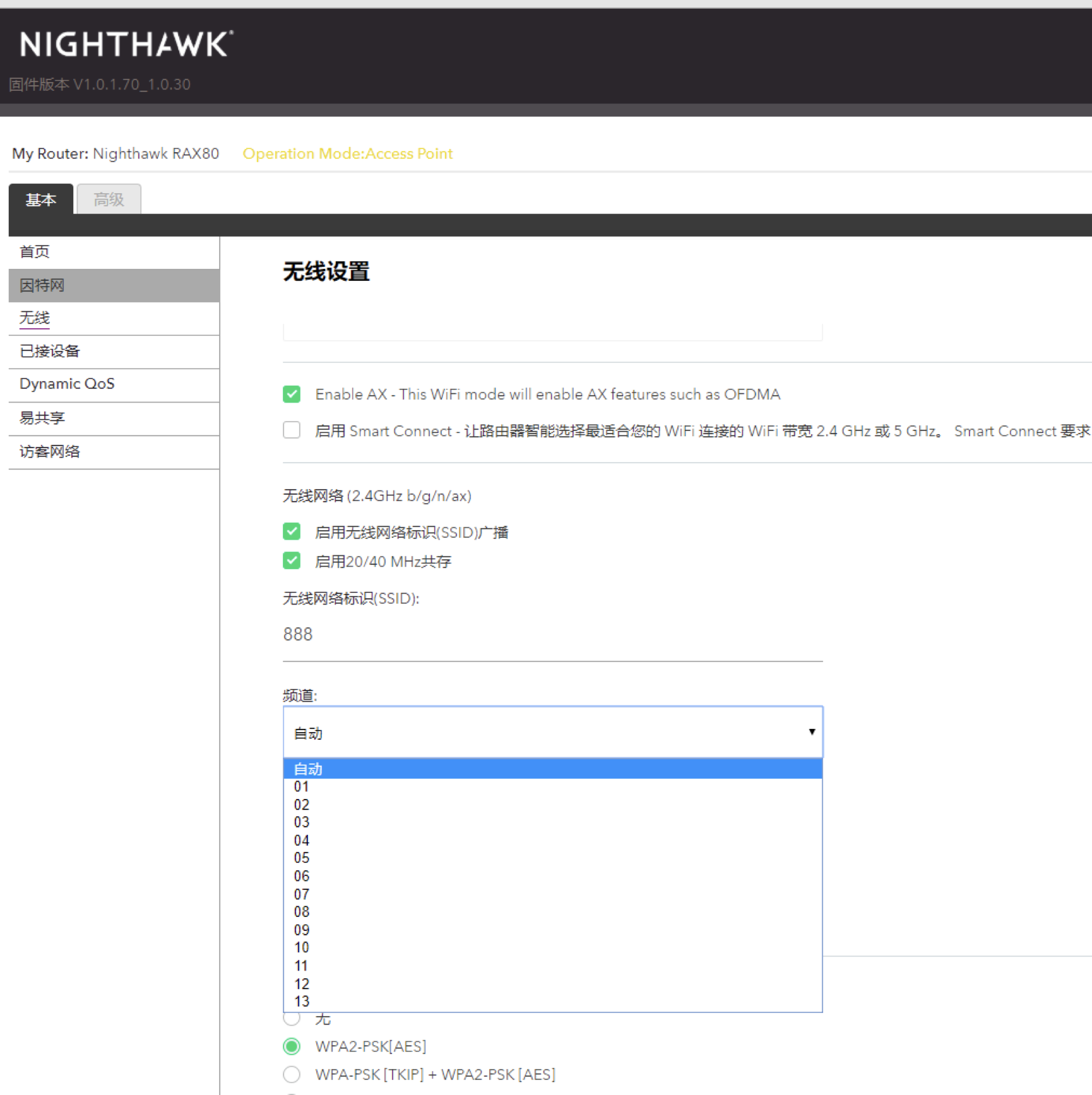Open the 基本 tab
1092x1095 pixels.
tap(41, 199)
